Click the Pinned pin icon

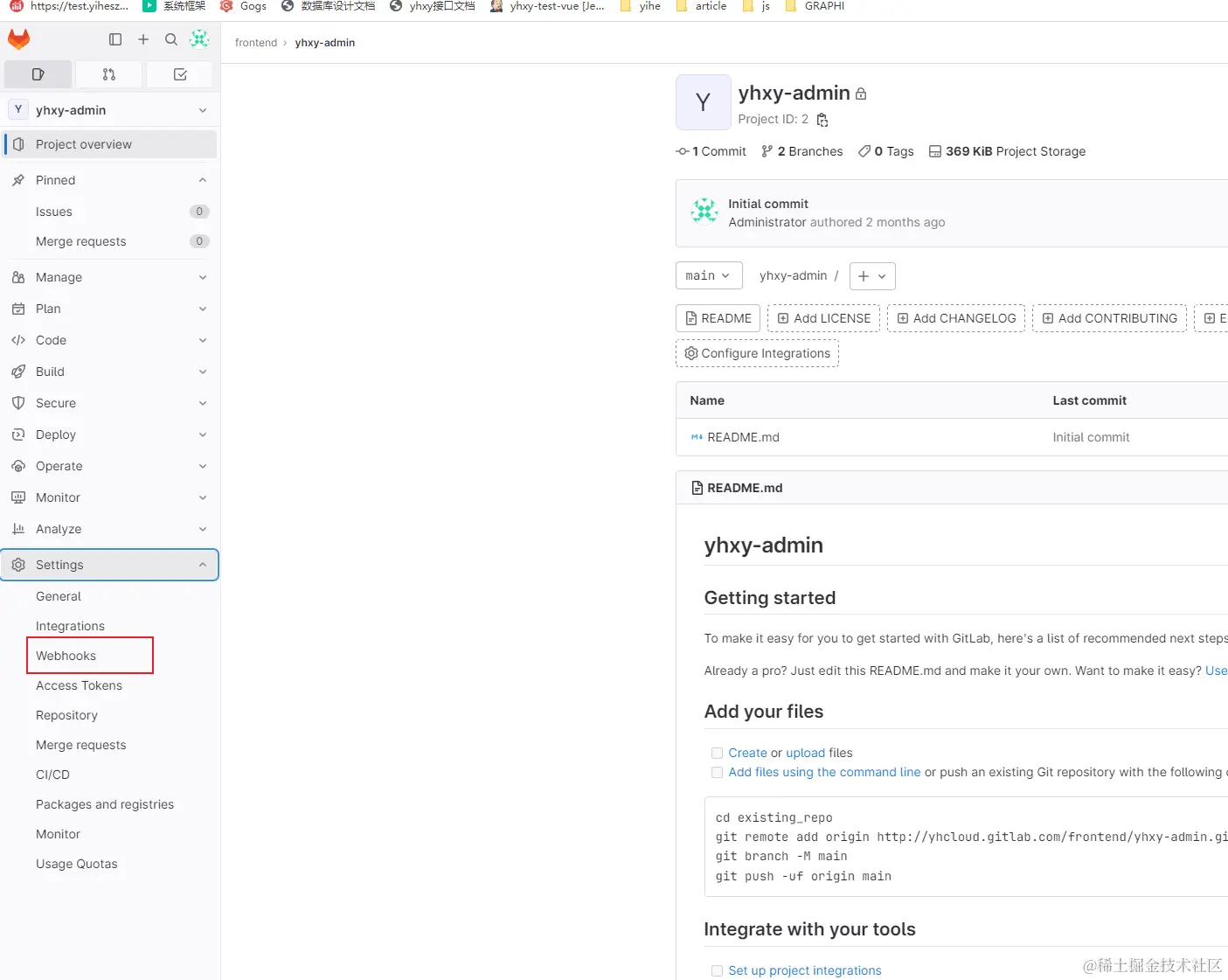pos(18,180)
